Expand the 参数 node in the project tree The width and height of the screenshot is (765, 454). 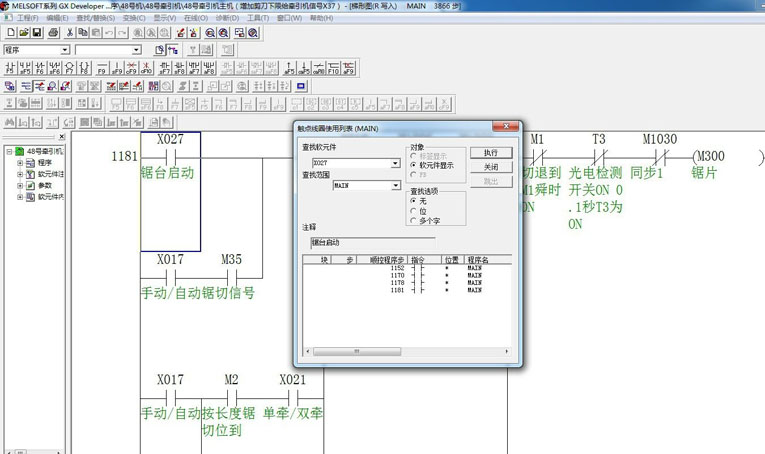20,185
